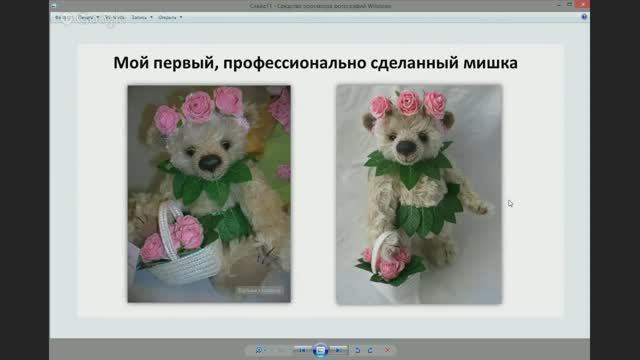Rotate the image clockwise

(371, 350)
